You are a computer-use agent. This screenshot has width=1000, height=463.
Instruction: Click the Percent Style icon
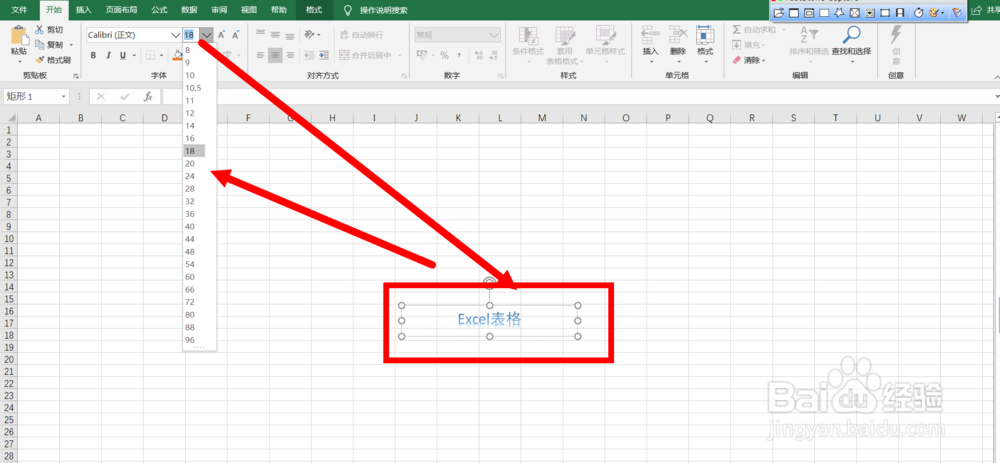point(444,55)
